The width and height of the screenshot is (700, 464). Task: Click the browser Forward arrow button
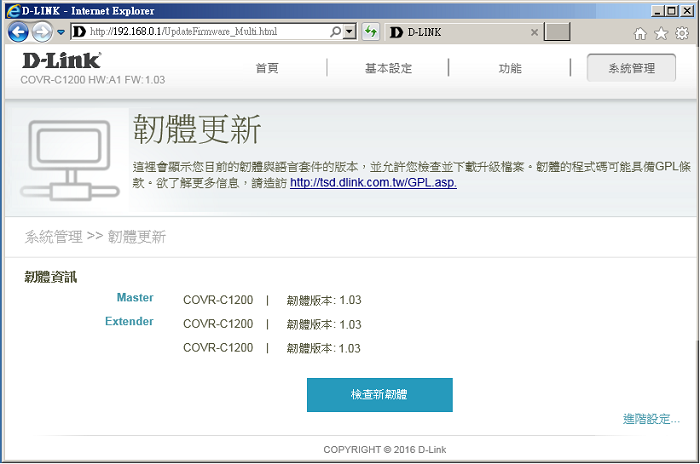coord(42,32)
